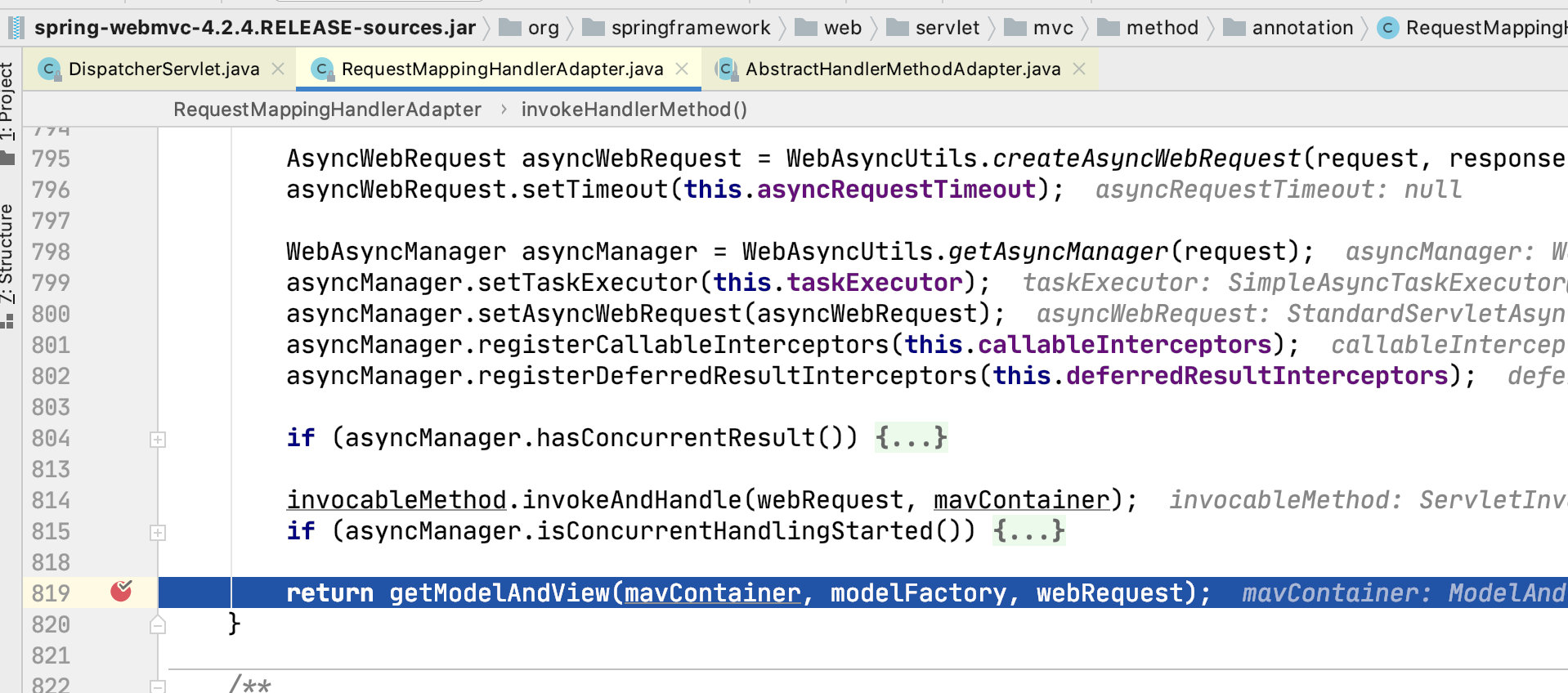The width and height of the screenshot is (1568, 693).
Task: Click invokeHandlerMethod() in editor breadcrumb
Action: (x=634, y=110)
